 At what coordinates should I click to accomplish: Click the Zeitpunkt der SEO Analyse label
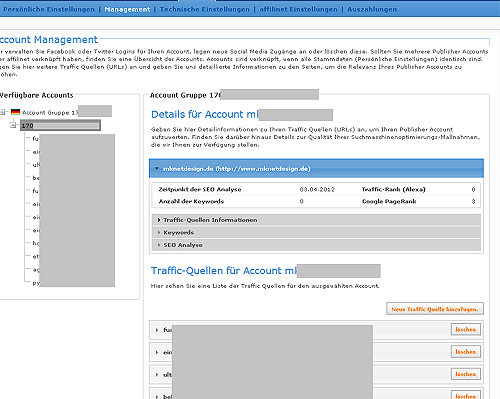coord(200,189)
